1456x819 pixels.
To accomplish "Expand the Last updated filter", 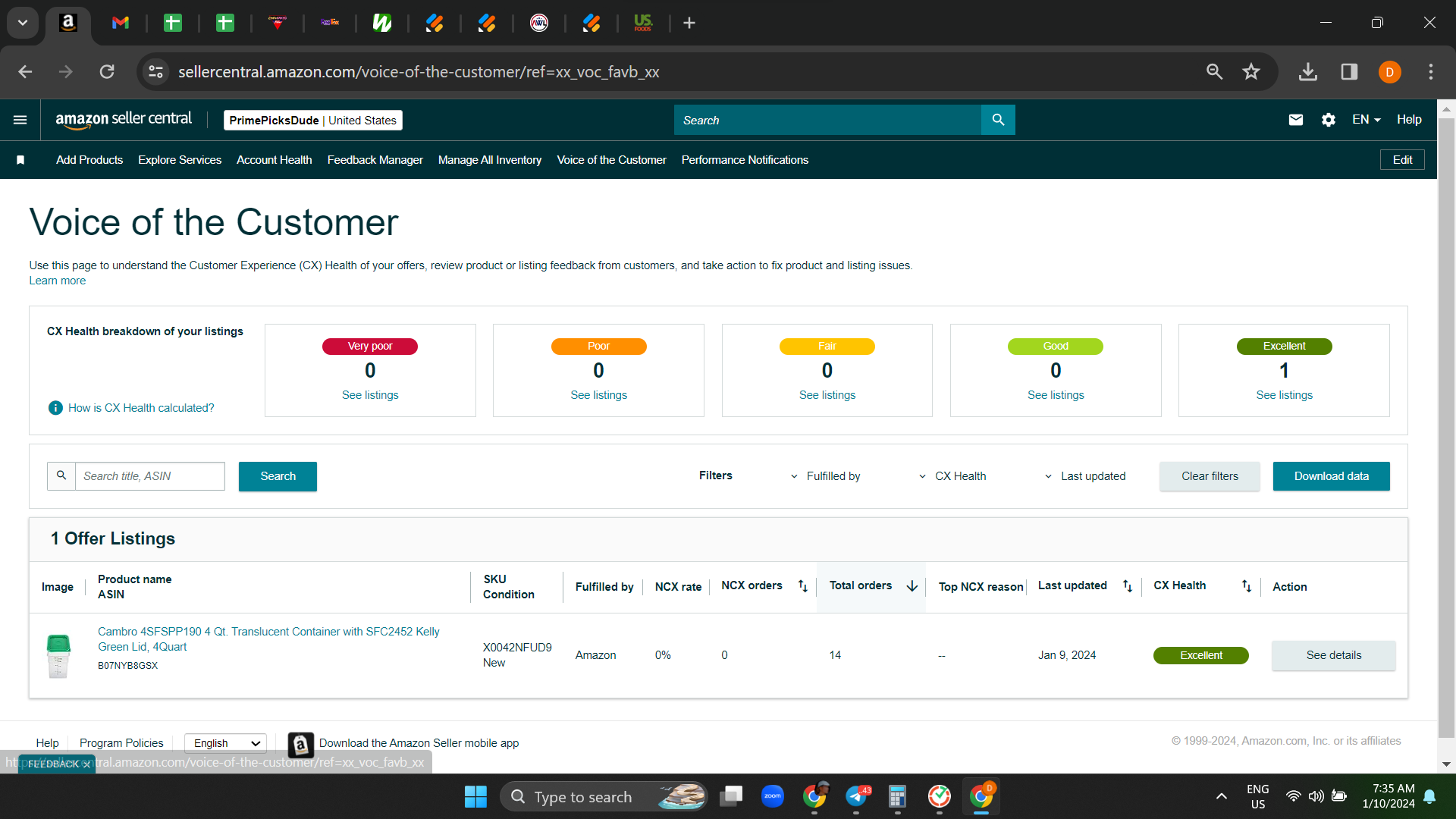I will tap(1085, 476).
